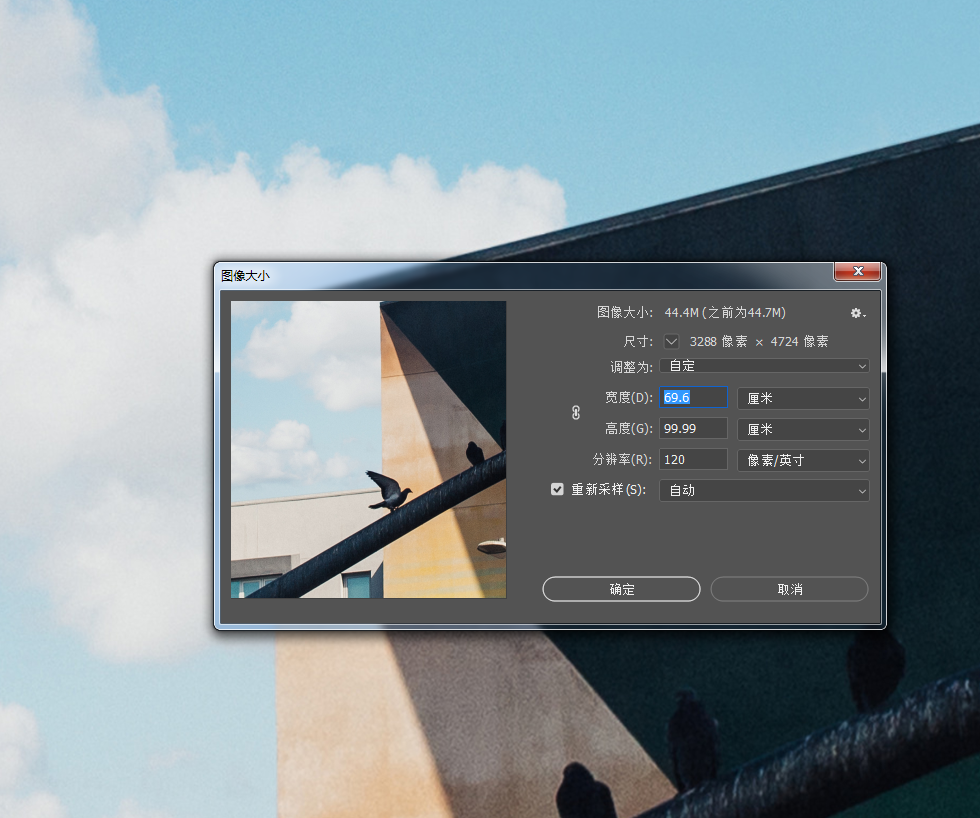Close the 图像大小 dialog with the red X

click(x=858, y=271)
